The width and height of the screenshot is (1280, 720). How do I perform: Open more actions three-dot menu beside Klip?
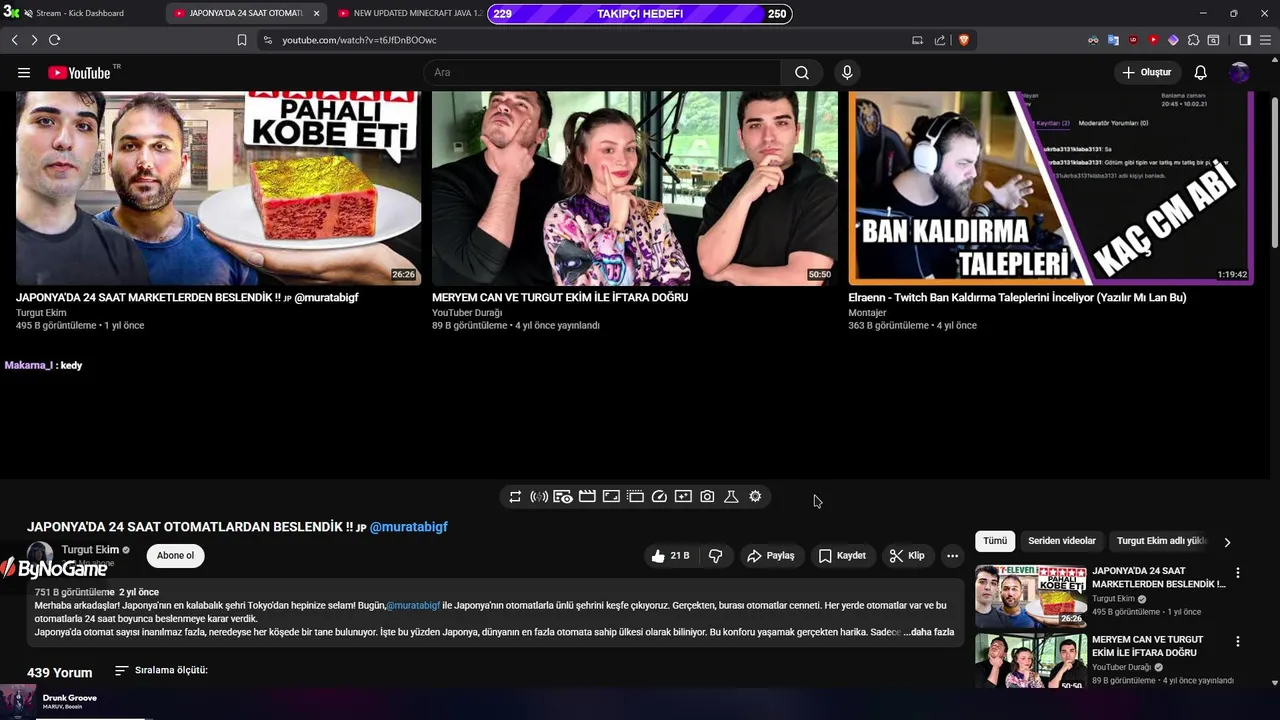tap(952, 556)
